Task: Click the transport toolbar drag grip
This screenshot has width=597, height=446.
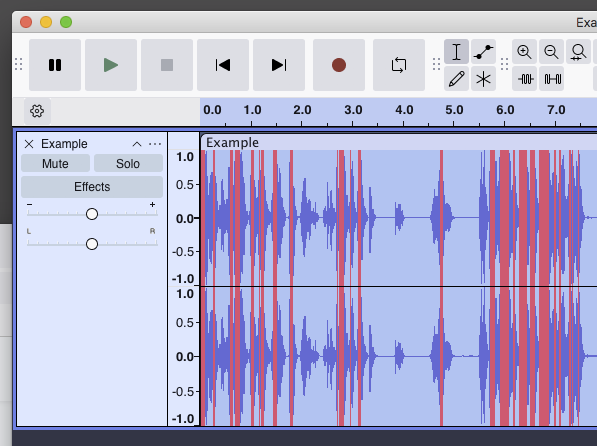Action: click(x=18, y=64)
